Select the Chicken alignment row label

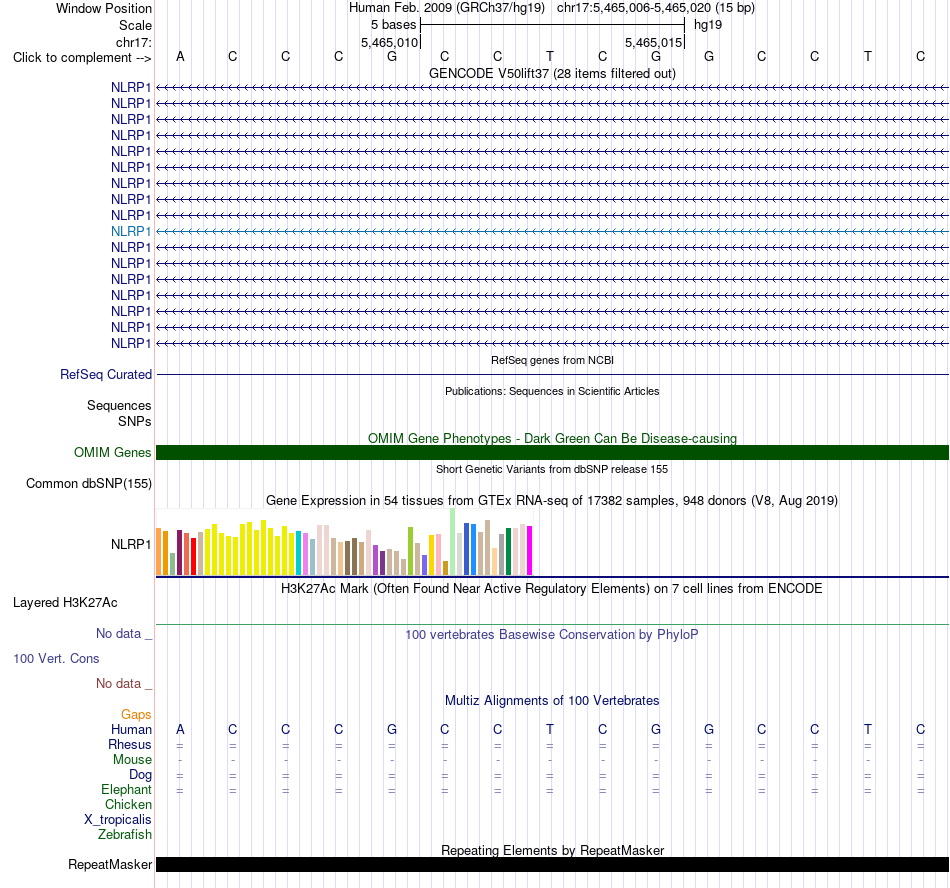point(128,804)
